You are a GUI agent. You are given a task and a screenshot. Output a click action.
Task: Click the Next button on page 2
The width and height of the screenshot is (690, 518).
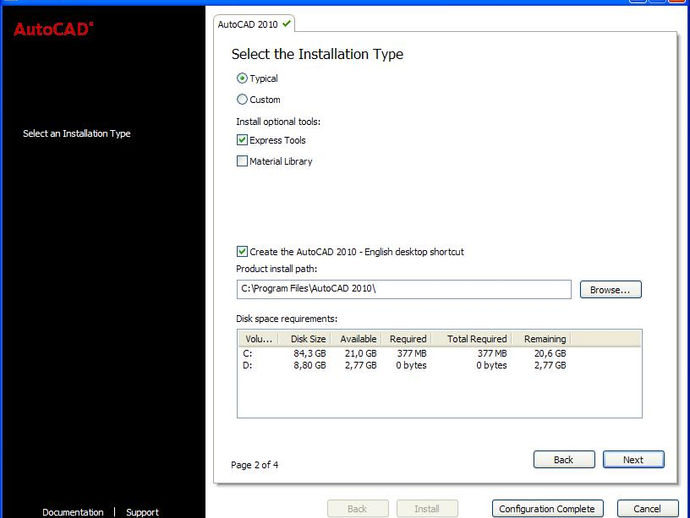point(633,459)
